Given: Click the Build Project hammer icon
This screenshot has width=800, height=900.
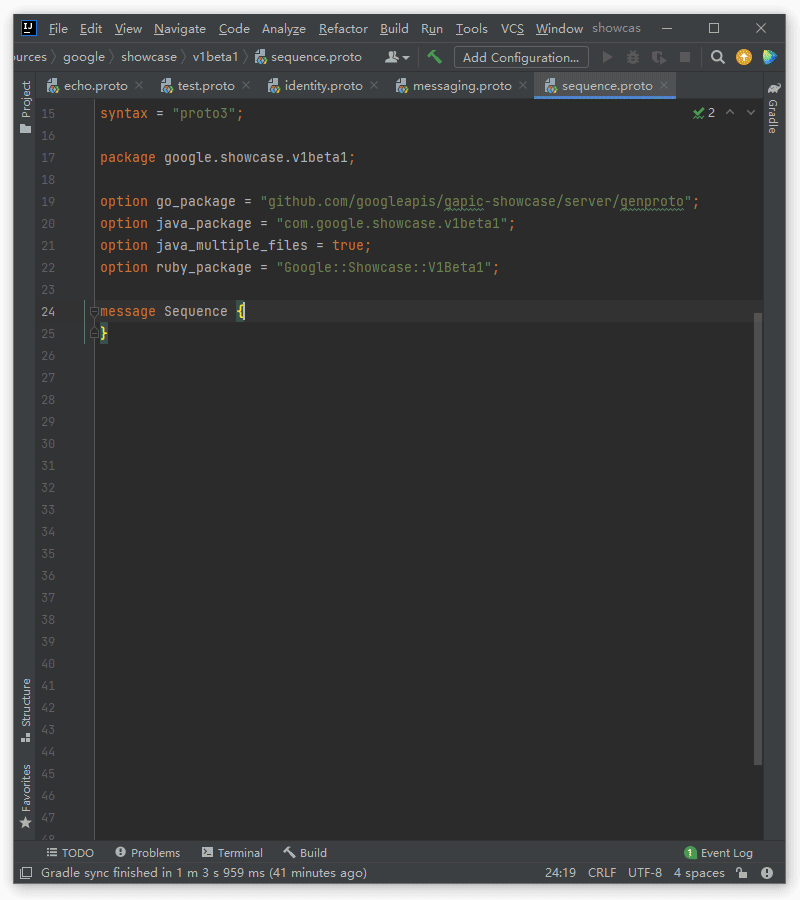Looking at the screenshot, I should tap(434, 57).
